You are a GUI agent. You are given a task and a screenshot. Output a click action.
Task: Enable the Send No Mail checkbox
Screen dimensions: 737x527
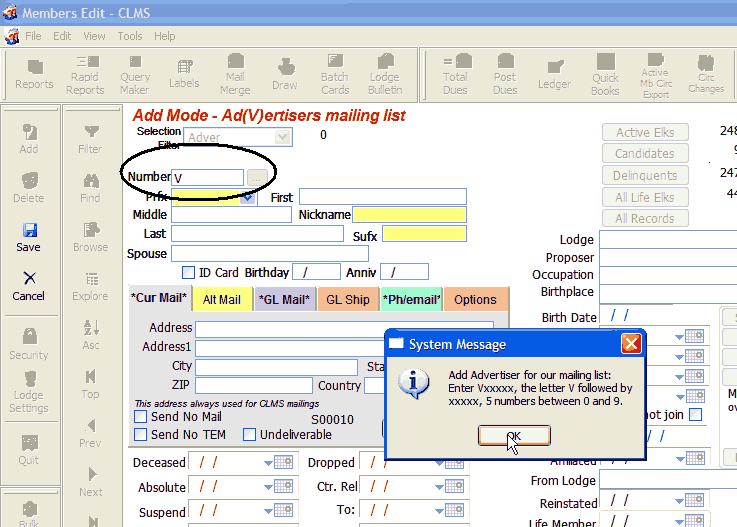tap(141, 417)
